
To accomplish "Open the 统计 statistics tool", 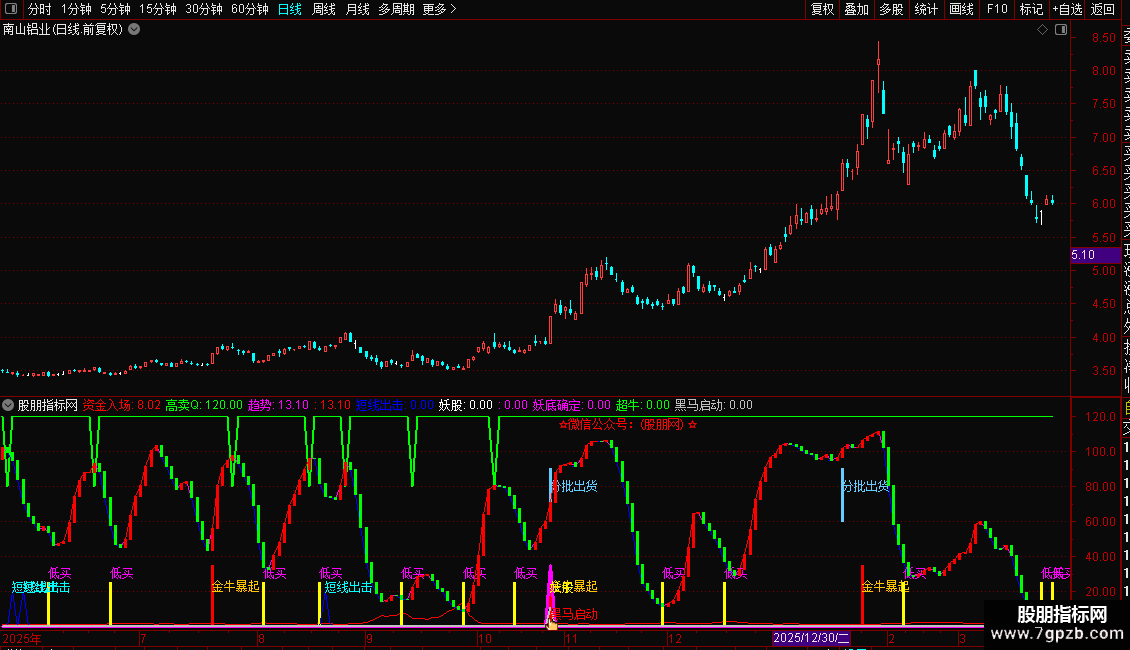I will click(x=926, y=9).
